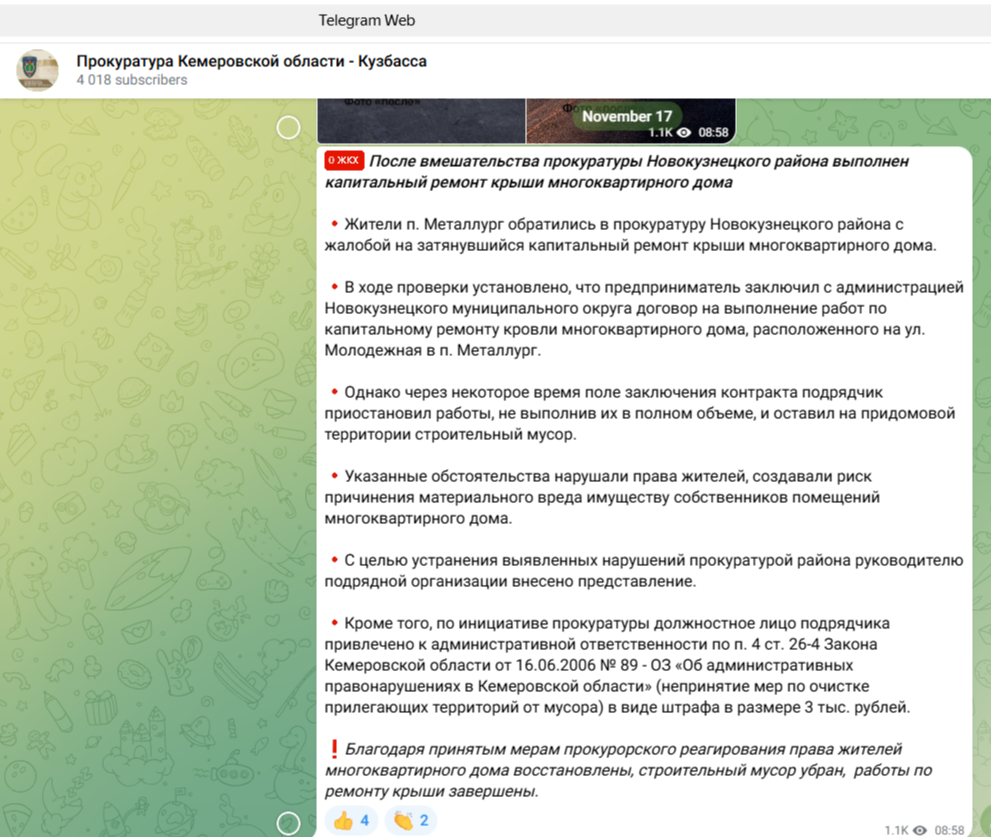Click the red diamond bullet before Жители

click(x=334, y=224)
